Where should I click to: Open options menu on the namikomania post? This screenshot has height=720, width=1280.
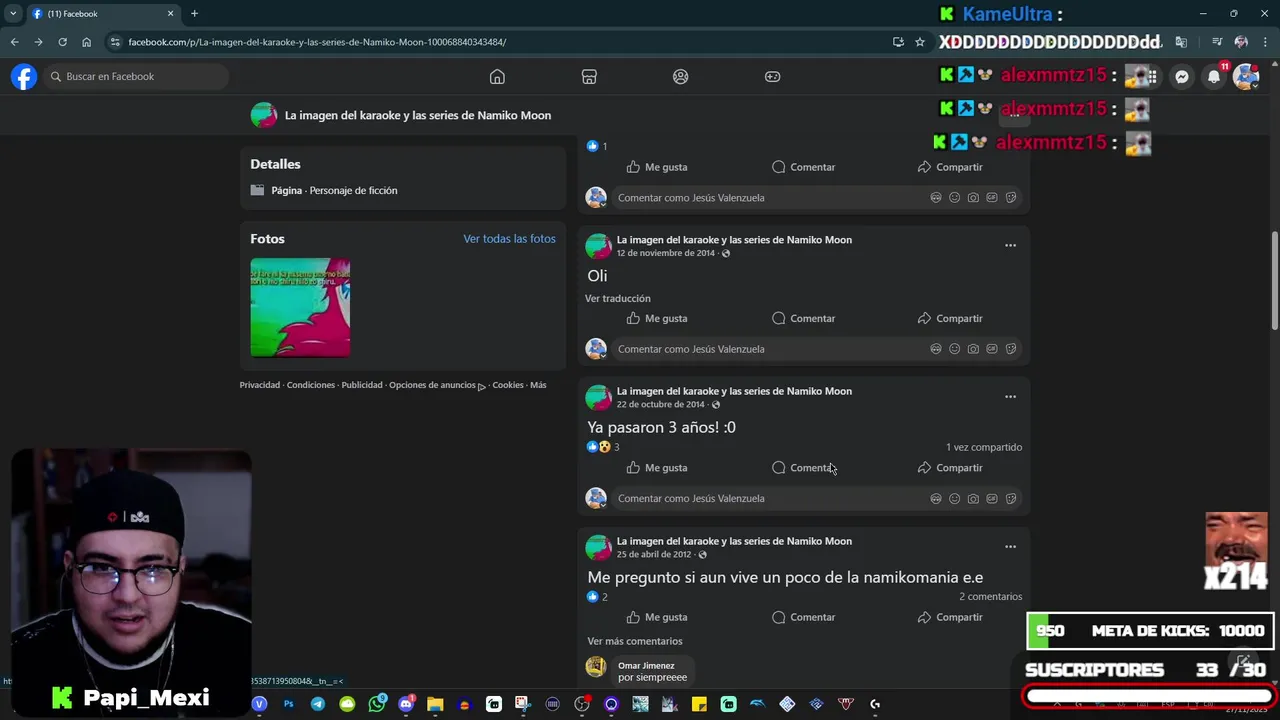point(1010,547)
